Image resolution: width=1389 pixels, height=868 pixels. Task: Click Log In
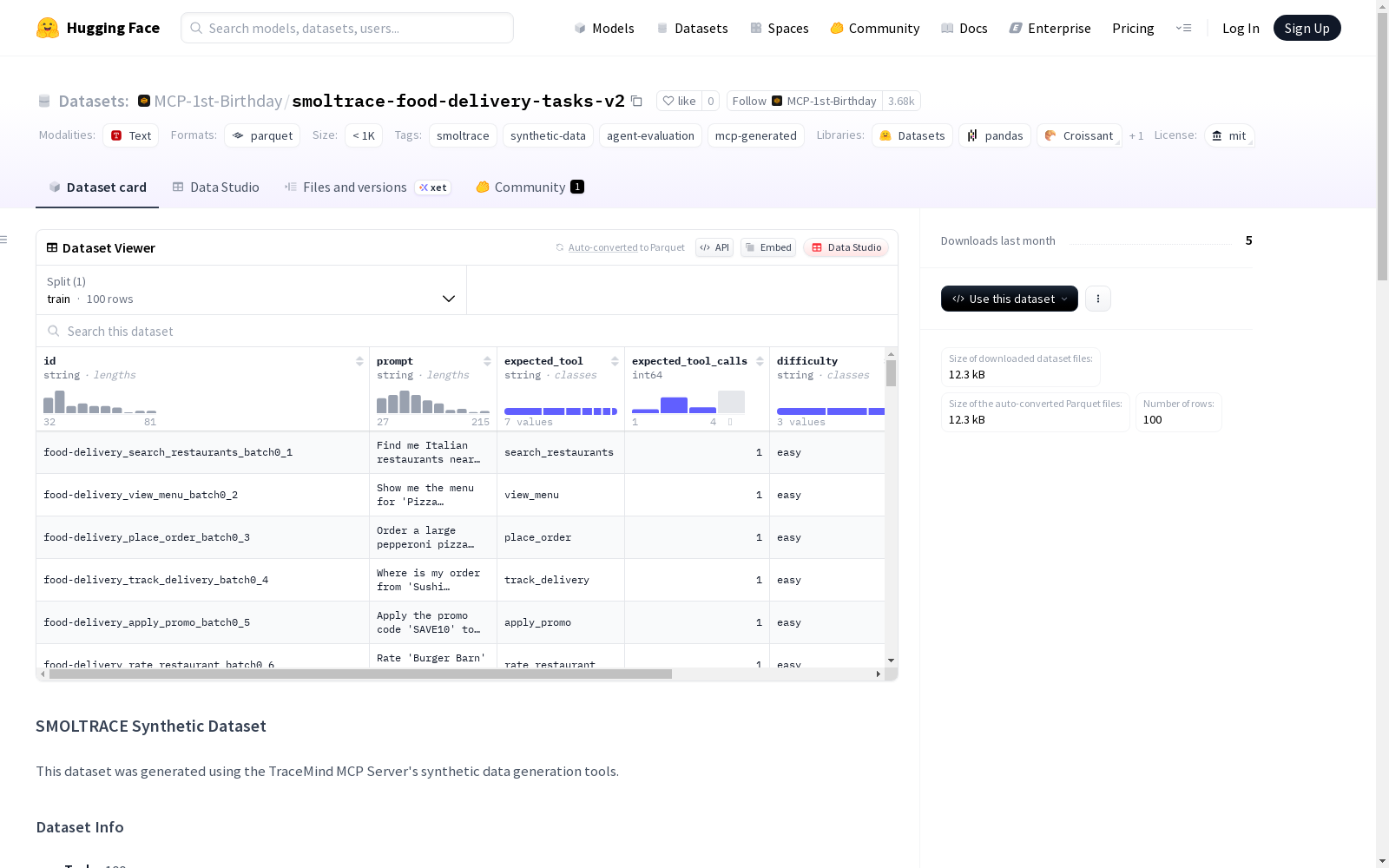point(1241,28)
